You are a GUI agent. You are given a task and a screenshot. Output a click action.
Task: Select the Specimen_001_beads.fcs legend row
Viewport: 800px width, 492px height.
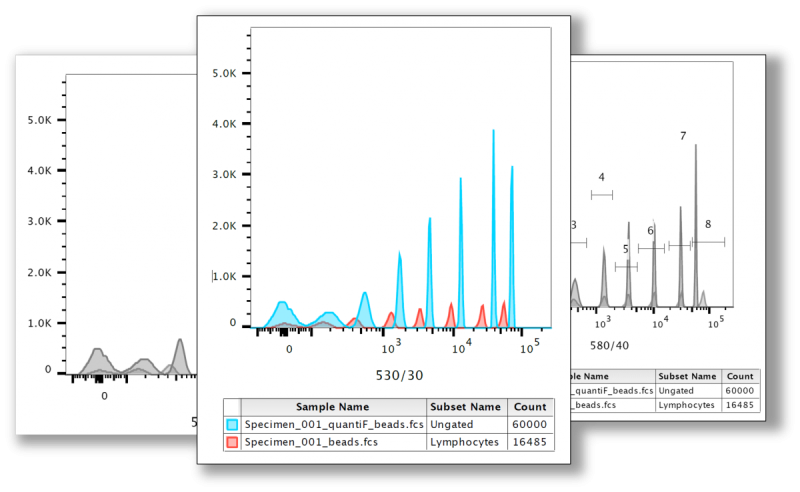389,442
